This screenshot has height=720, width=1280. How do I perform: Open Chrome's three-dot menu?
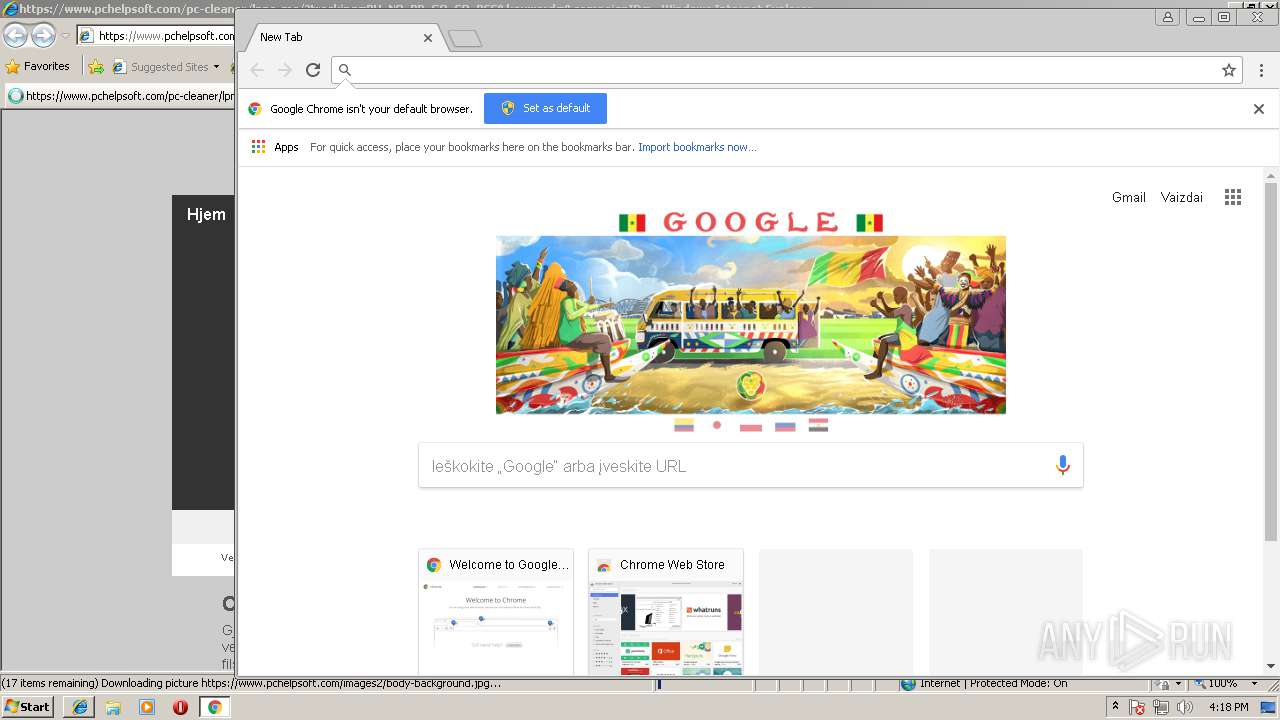(x=1261, y=70)
